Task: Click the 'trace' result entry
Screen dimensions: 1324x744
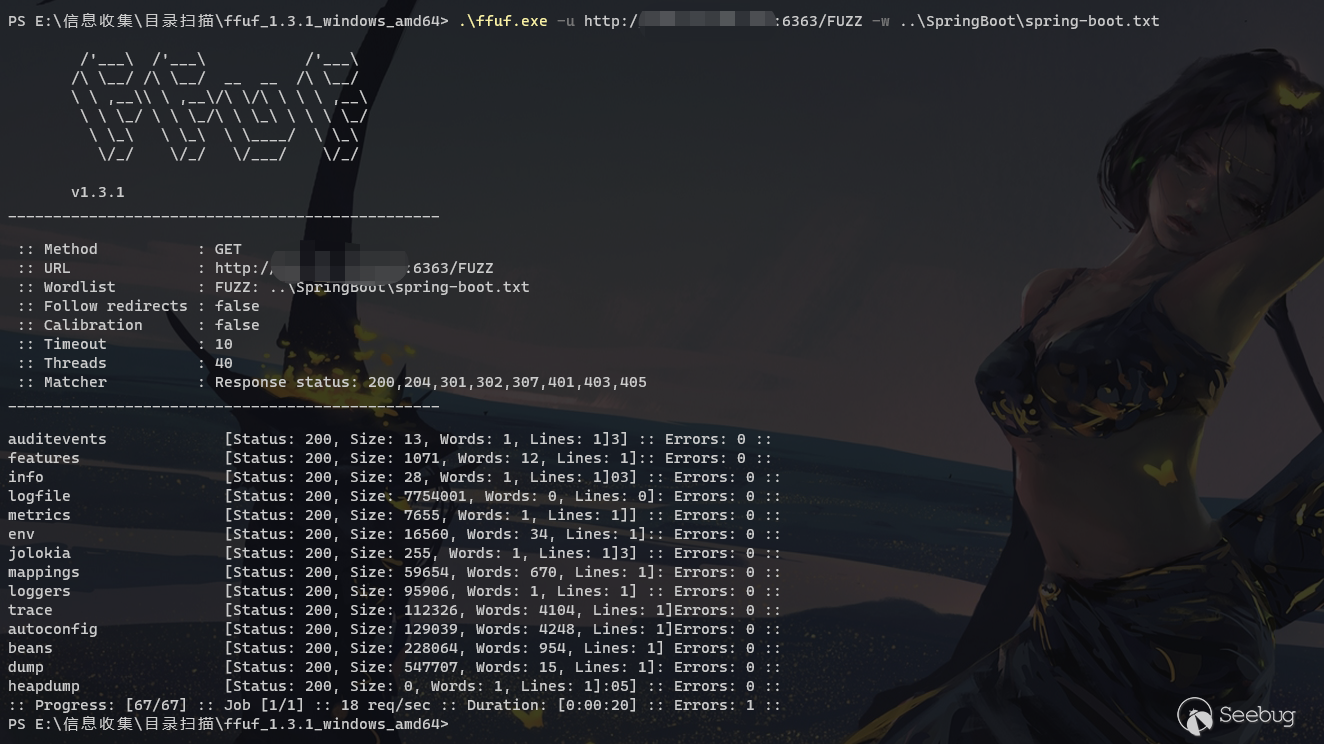Action: pos(30,610)
